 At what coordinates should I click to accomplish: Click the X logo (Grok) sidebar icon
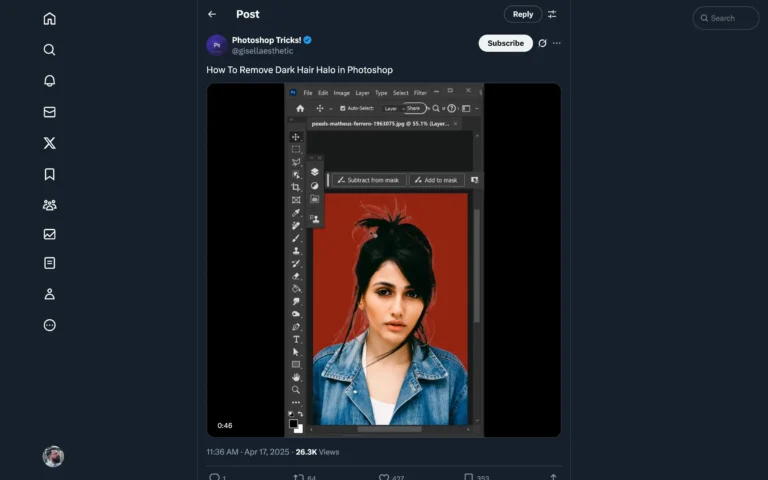coord(49,143)
